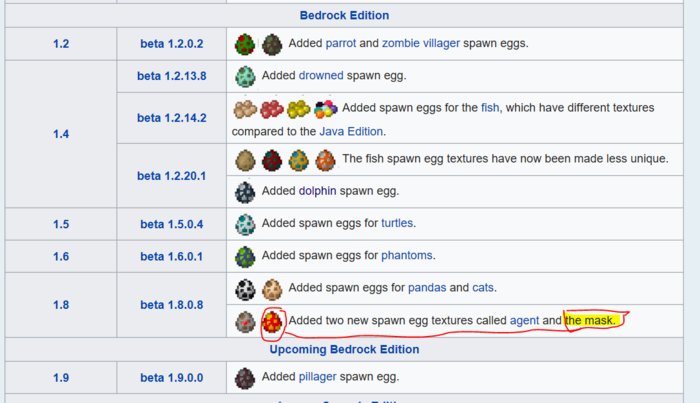The image size is (700, 403).
Task: Follow the pillager link
Action: (x=317, y=377)
